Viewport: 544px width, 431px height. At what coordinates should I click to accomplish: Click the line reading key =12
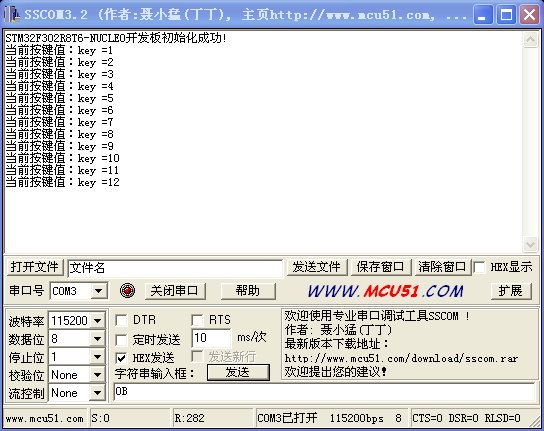point(62,182)
